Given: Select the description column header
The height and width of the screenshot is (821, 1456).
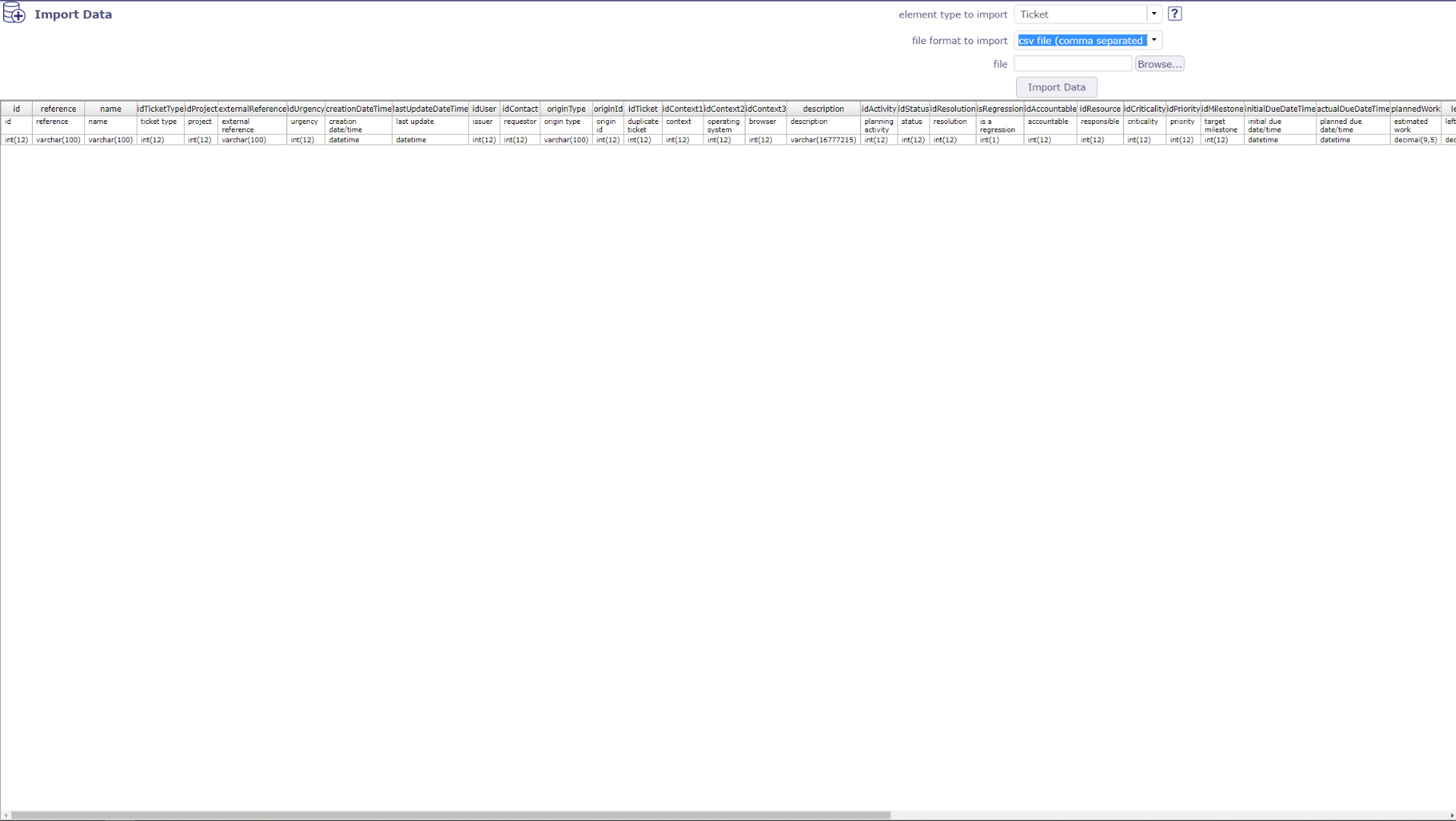Looking at the screenshot, I should pos(823,109).
